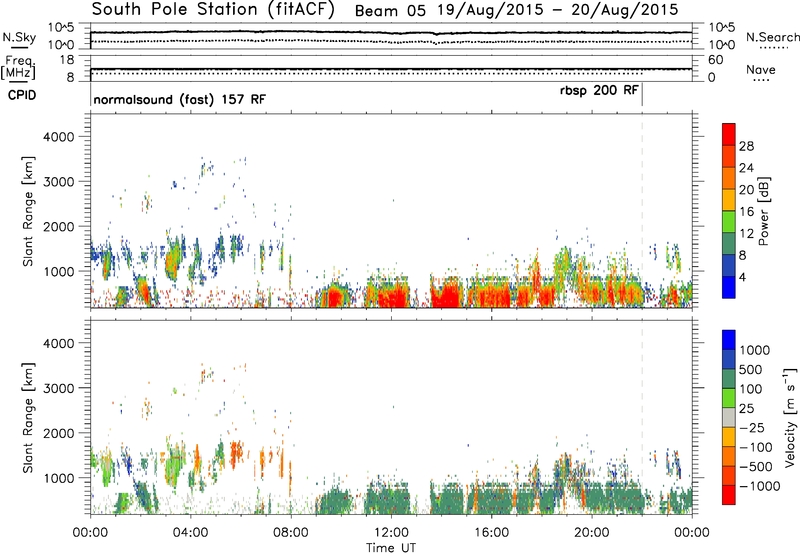The width and height of the screenshot is (800, 554).
Task: Click the '16:00' time axis label
Action: click(491, 533)
